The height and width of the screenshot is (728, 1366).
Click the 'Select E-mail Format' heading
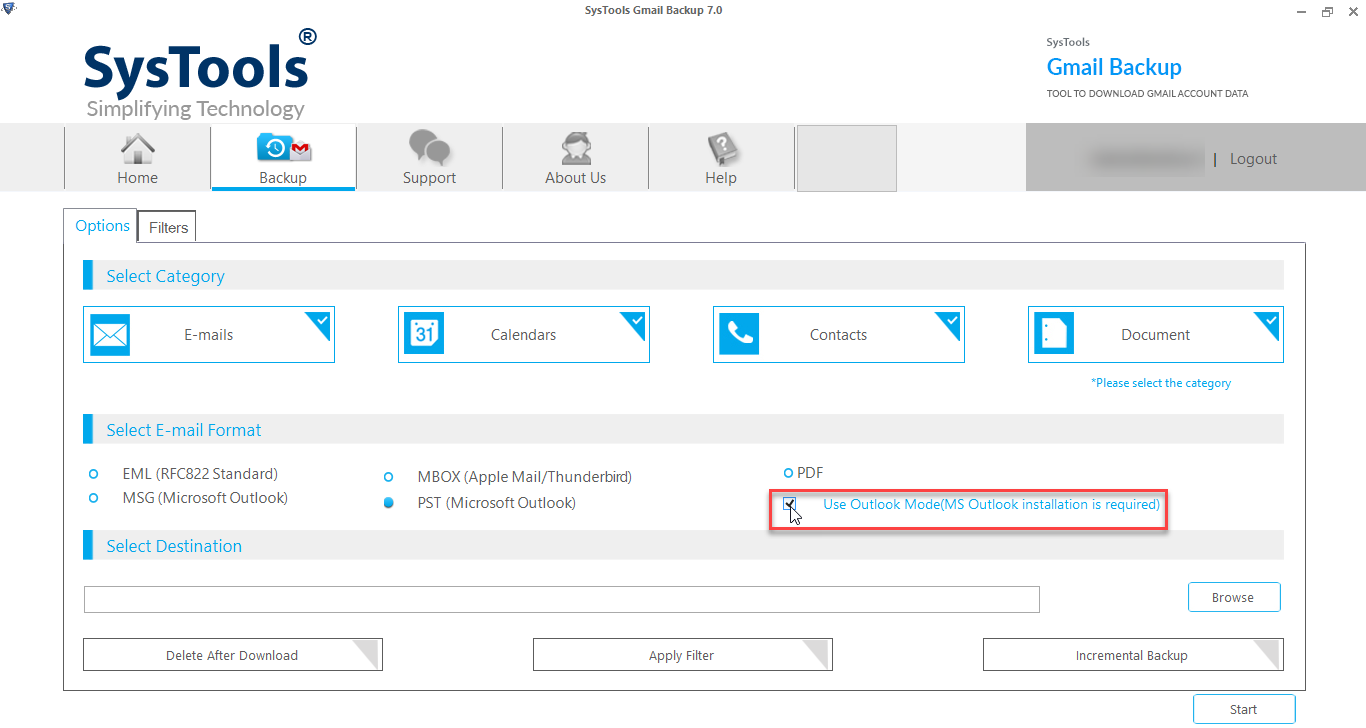184,430
